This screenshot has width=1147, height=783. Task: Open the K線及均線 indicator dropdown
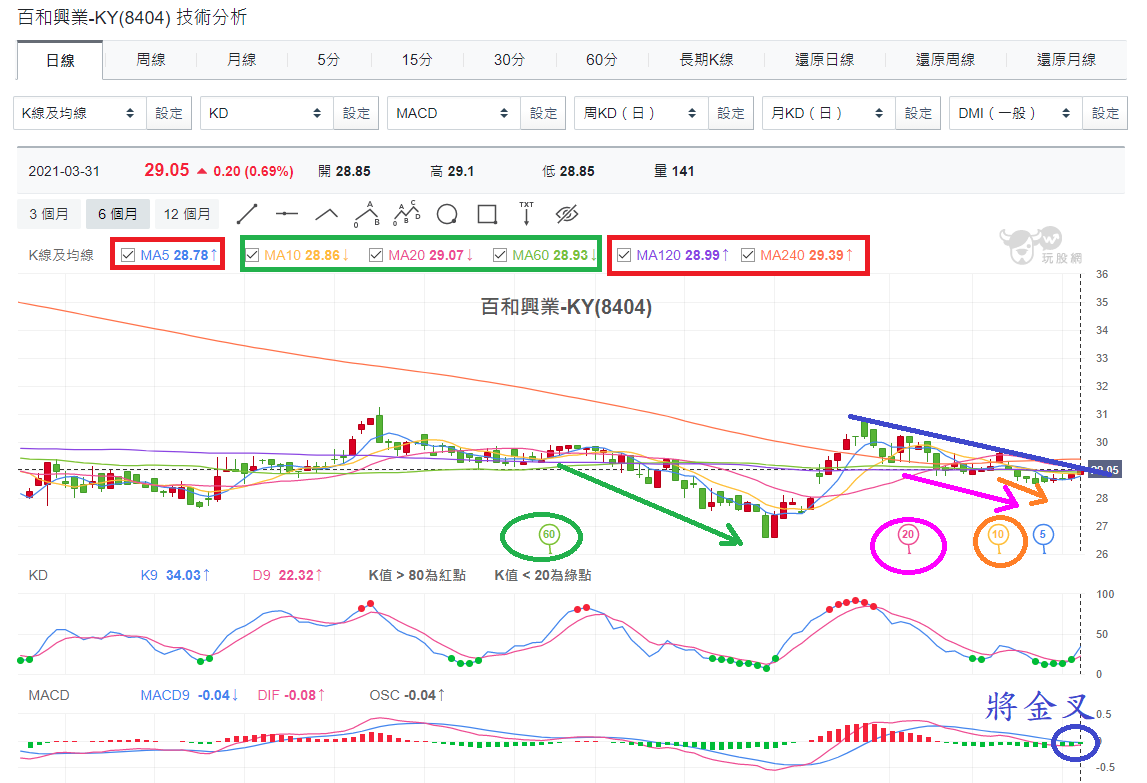(x=80, y=113)
